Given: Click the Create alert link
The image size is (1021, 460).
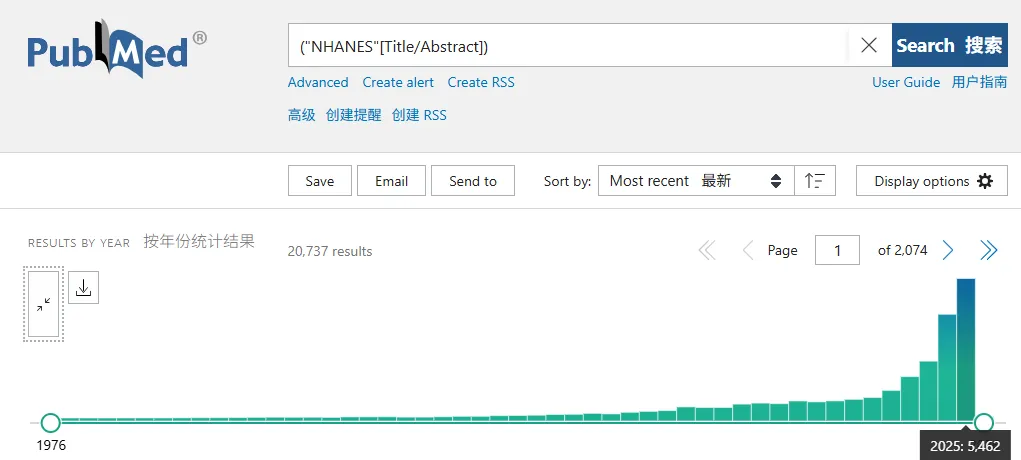Looking at the screenshot, I should tap(398, 82).
